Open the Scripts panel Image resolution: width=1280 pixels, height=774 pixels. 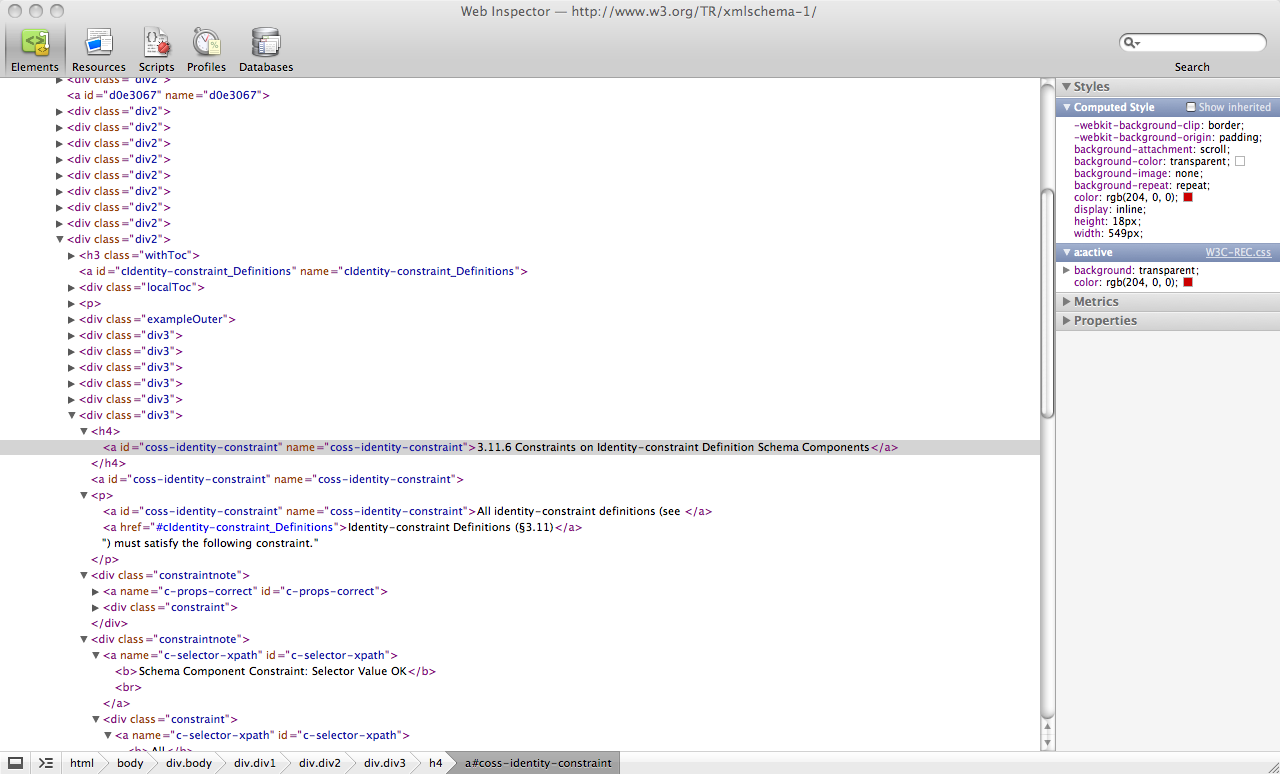tap(156, 42)
